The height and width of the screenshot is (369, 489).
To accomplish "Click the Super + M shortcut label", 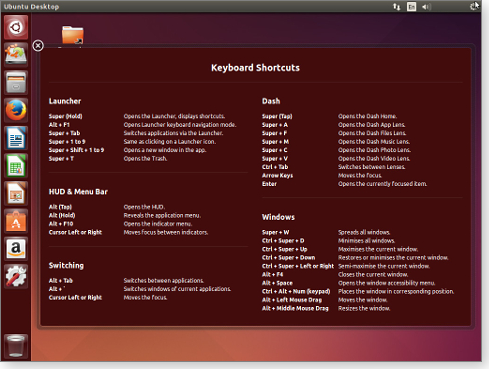I will coord(275,142).
